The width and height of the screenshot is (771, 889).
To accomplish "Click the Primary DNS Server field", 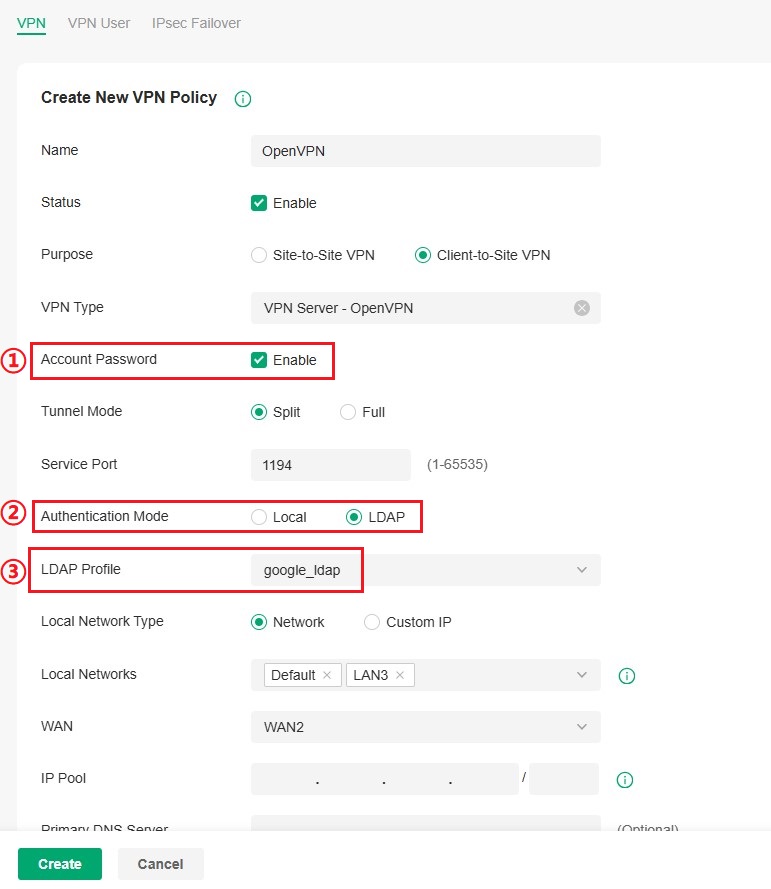I will click(426, 823).
